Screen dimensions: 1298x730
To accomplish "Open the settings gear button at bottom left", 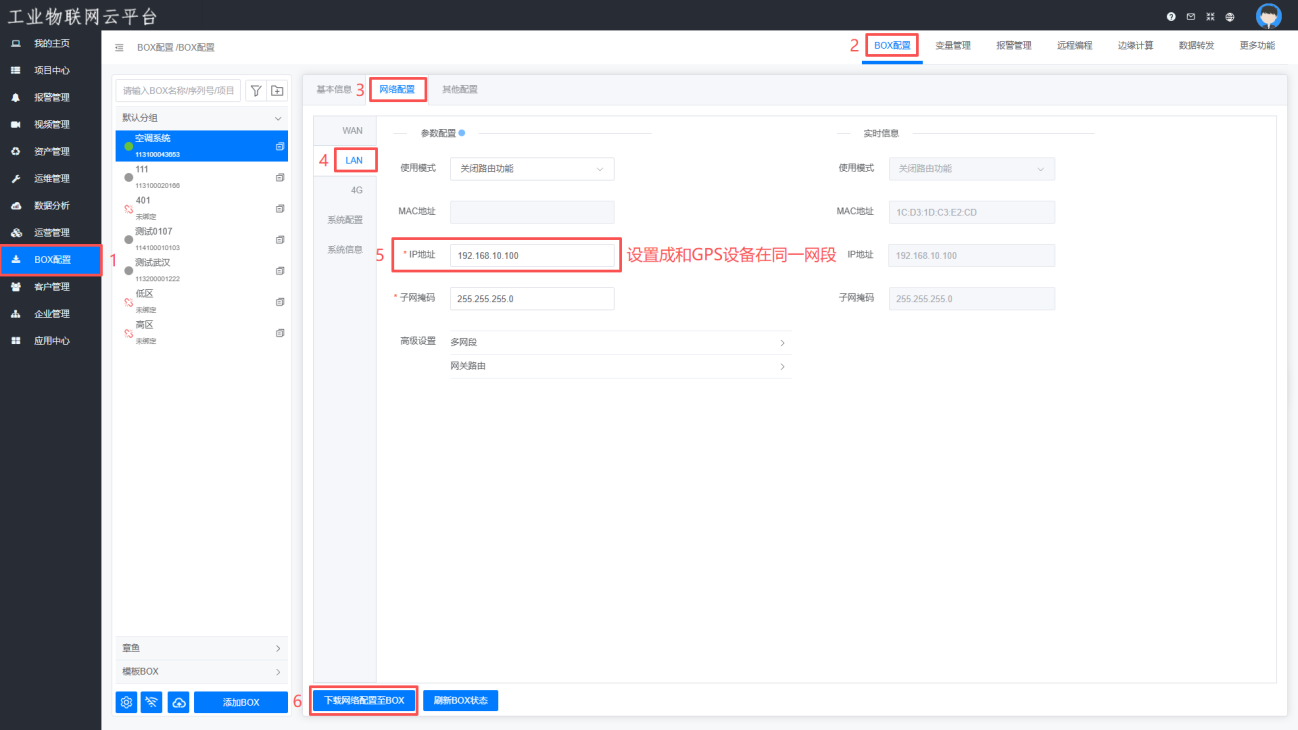I will click(127, 702).
